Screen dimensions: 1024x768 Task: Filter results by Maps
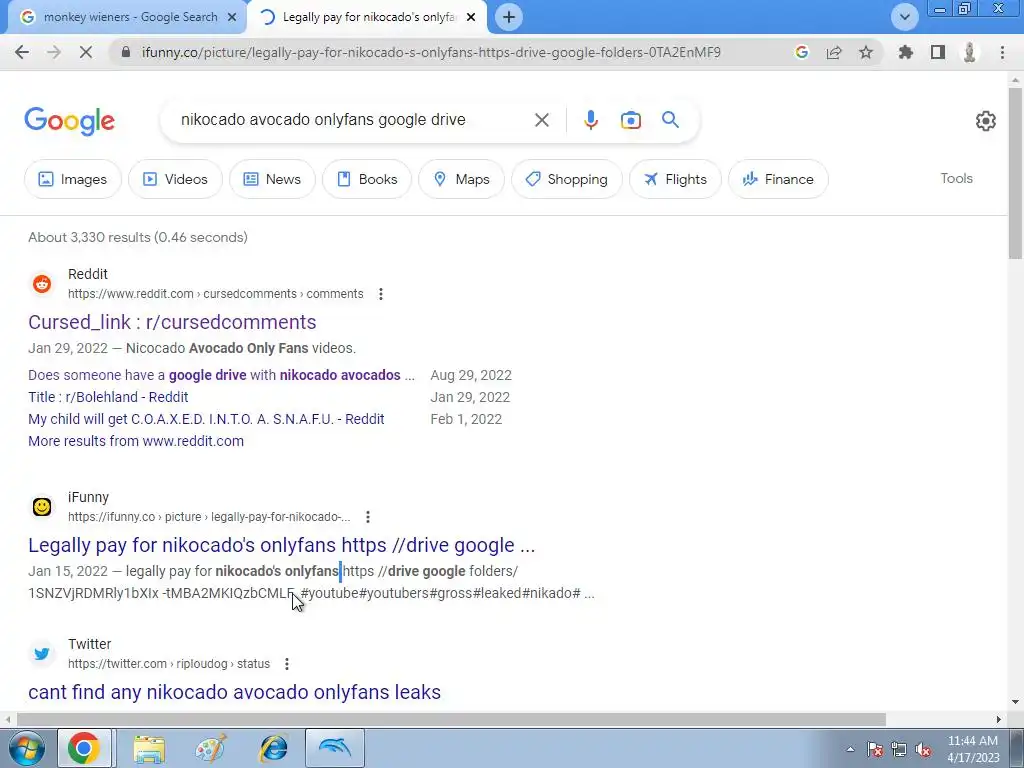pyautogui.click(x=461, y=179)
